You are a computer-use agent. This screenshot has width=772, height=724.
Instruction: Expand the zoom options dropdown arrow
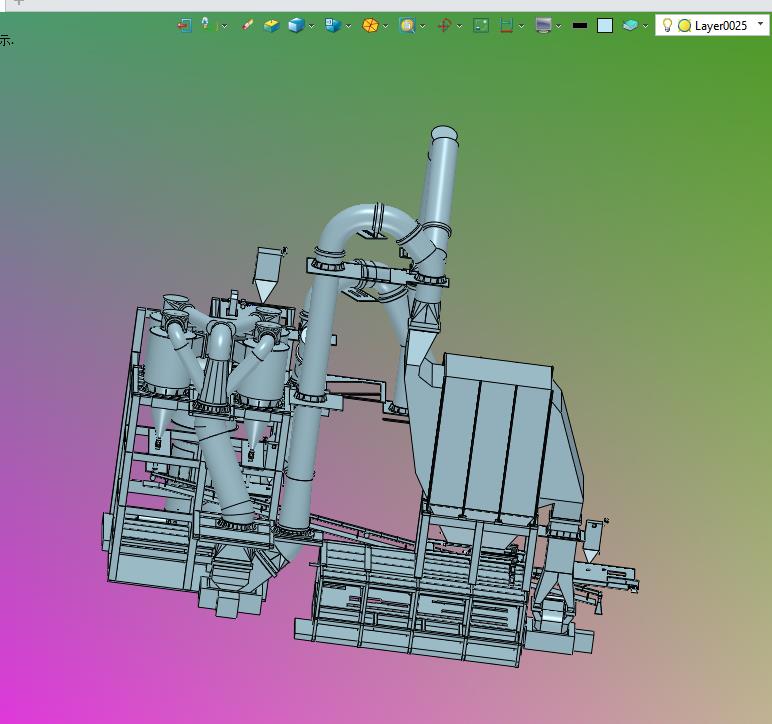click(422, 26)
